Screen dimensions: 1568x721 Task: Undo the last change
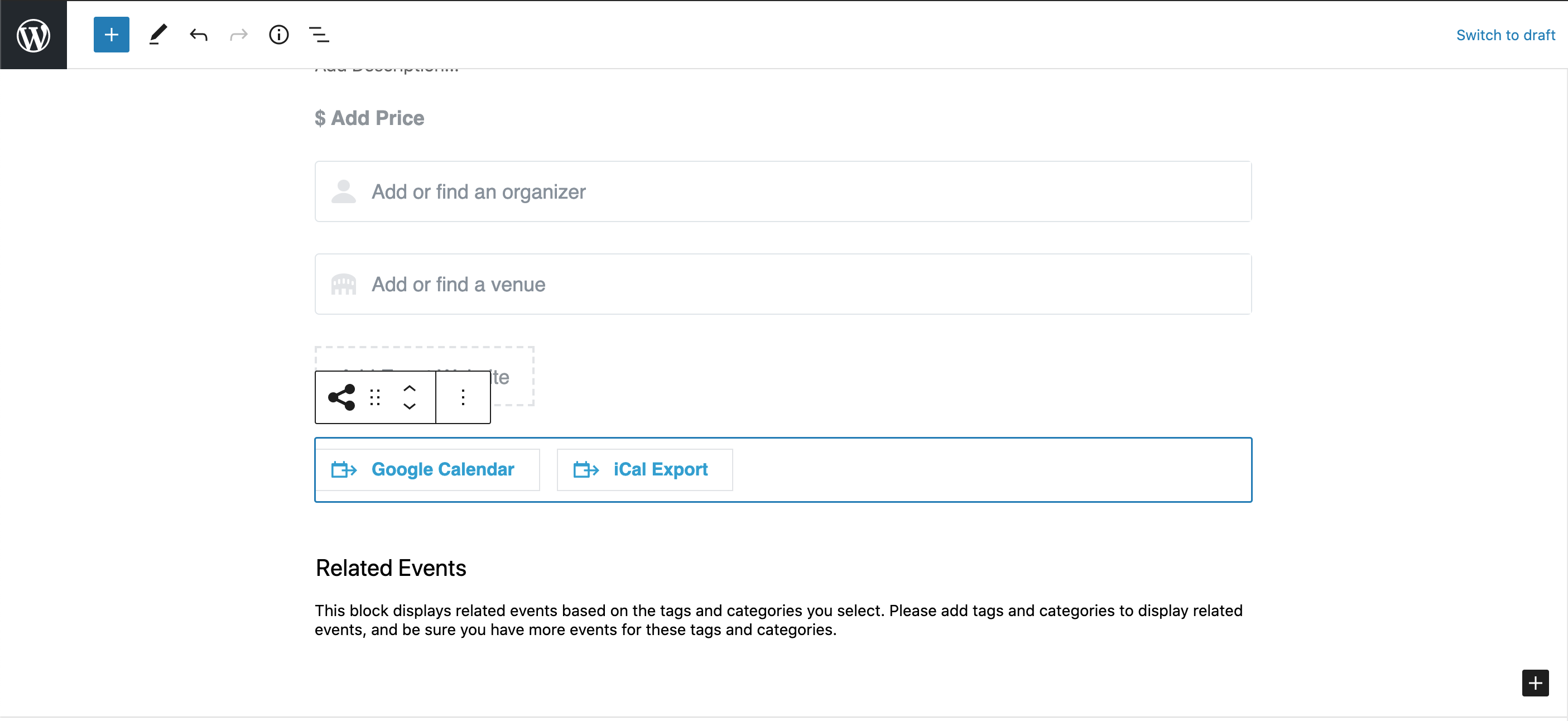199,35
